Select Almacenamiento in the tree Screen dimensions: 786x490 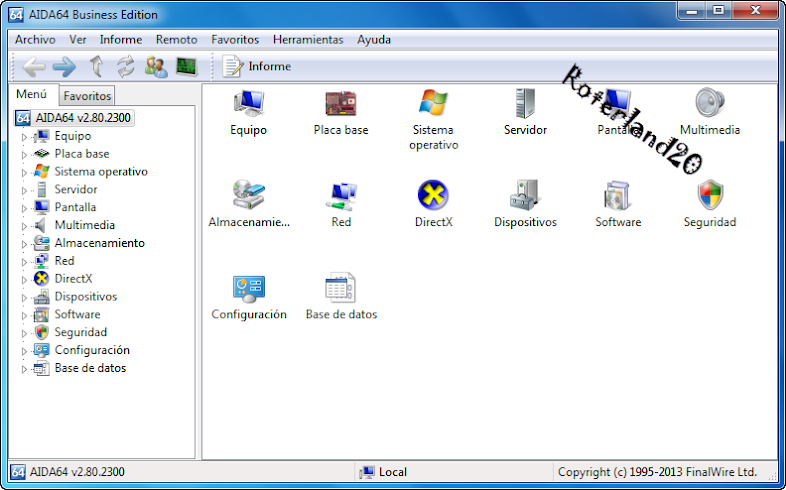(x=99, y=243)
